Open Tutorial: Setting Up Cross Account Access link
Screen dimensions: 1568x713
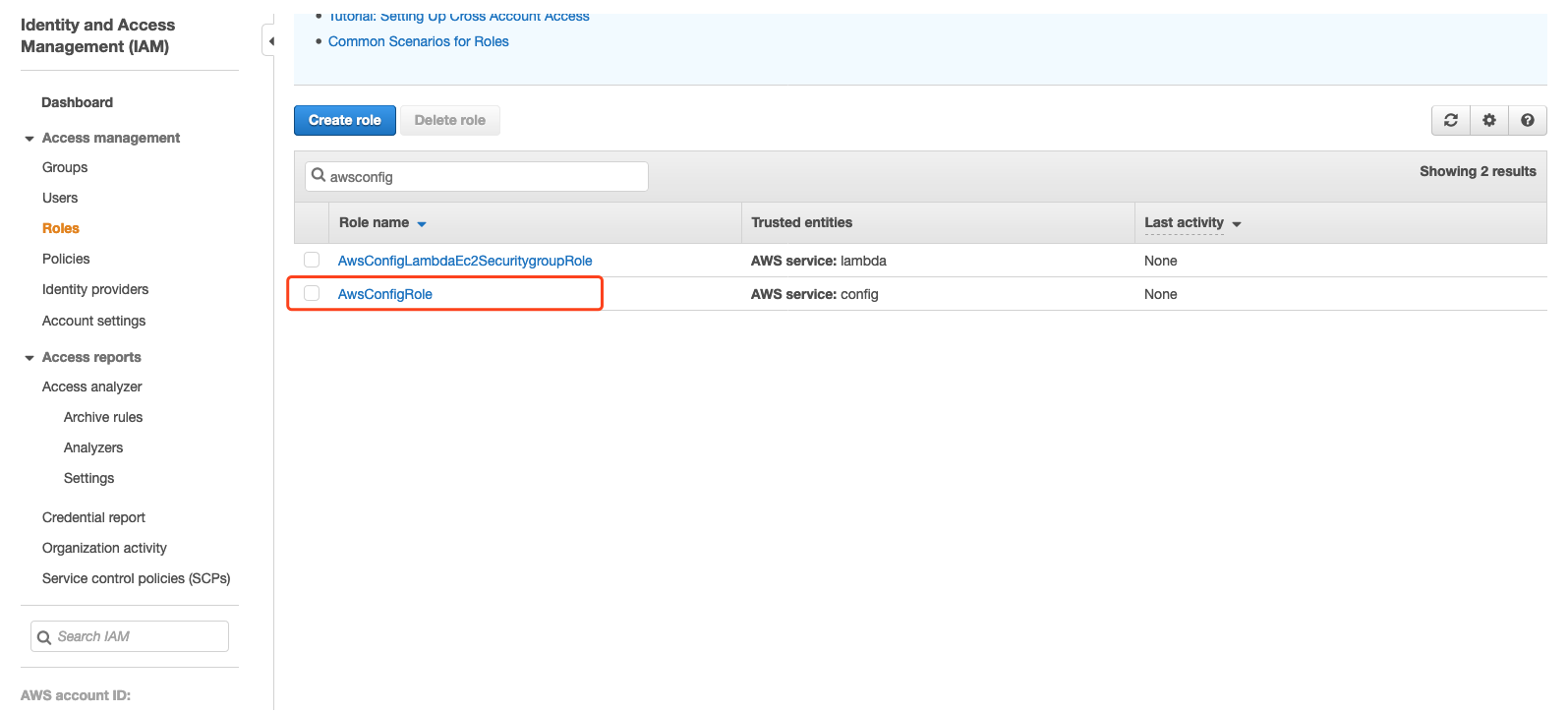coord(459,17)
